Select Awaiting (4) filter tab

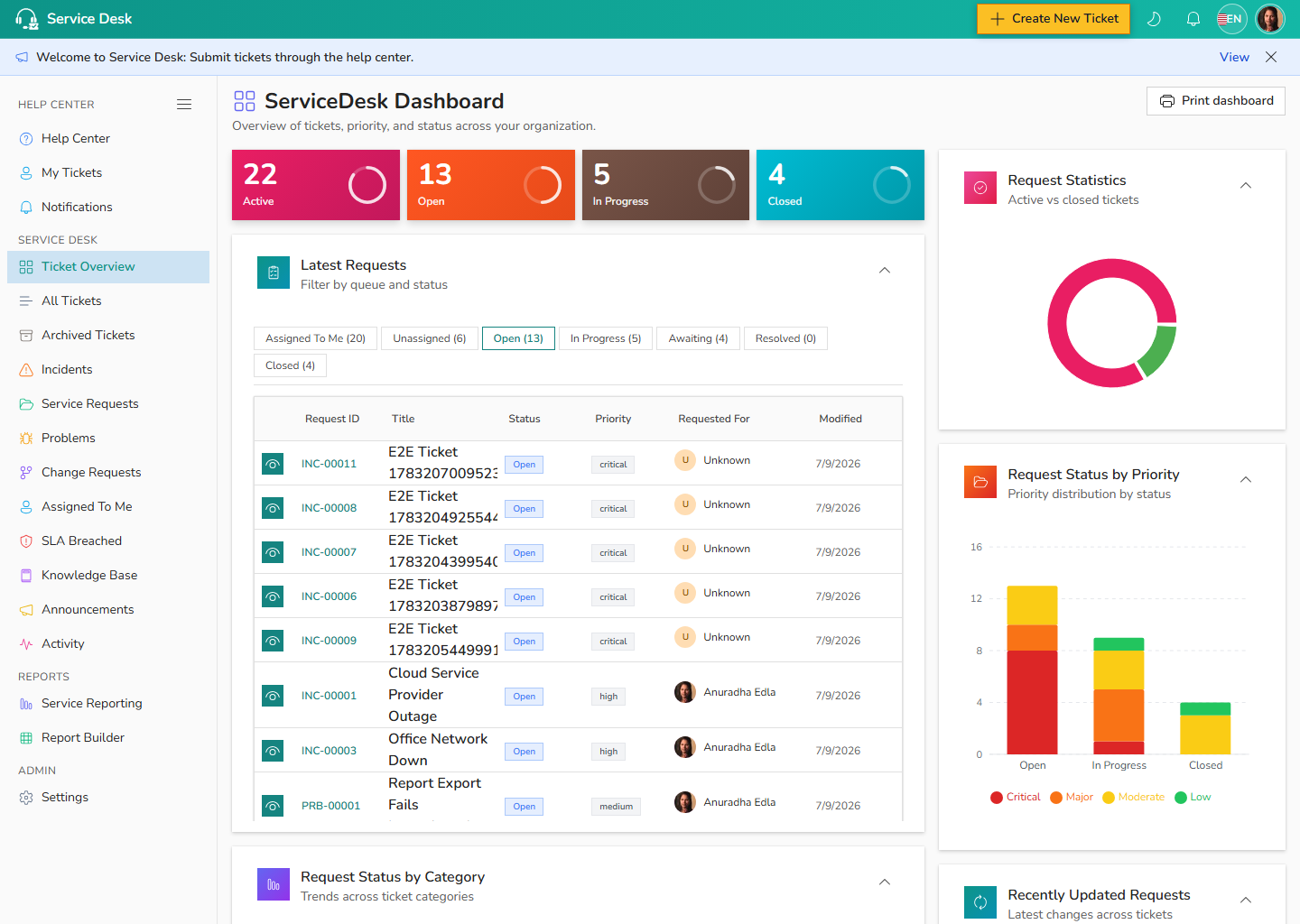pos(698,338)
